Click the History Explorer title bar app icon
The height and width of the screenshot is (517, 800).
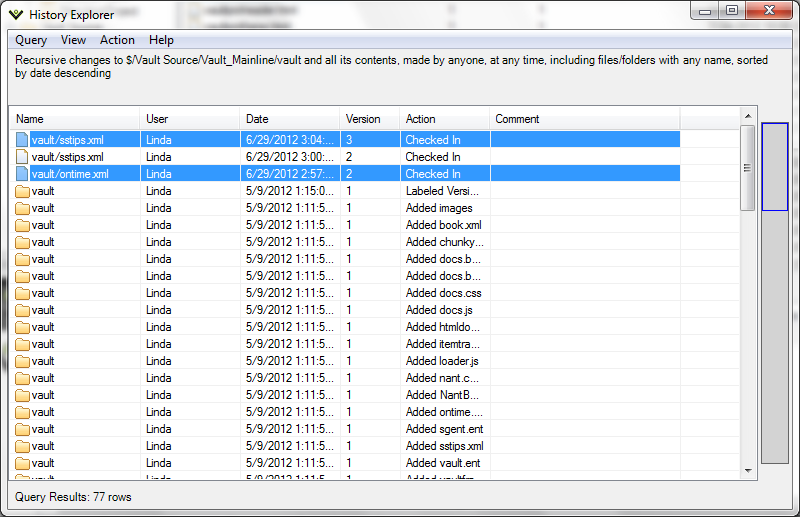click(15, 14)
